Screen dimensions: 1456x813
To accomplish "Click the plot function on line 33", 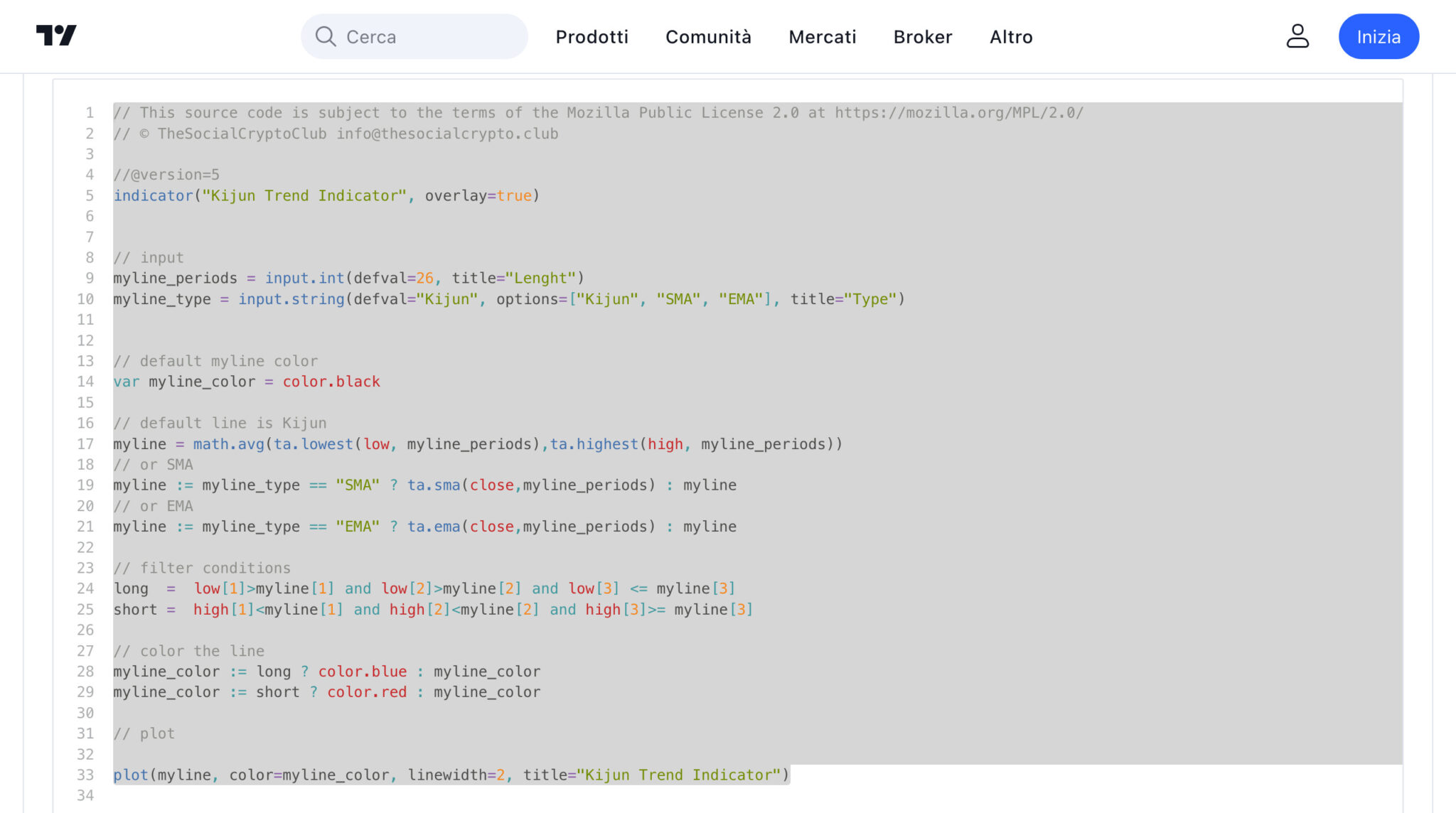I will 130,775.
